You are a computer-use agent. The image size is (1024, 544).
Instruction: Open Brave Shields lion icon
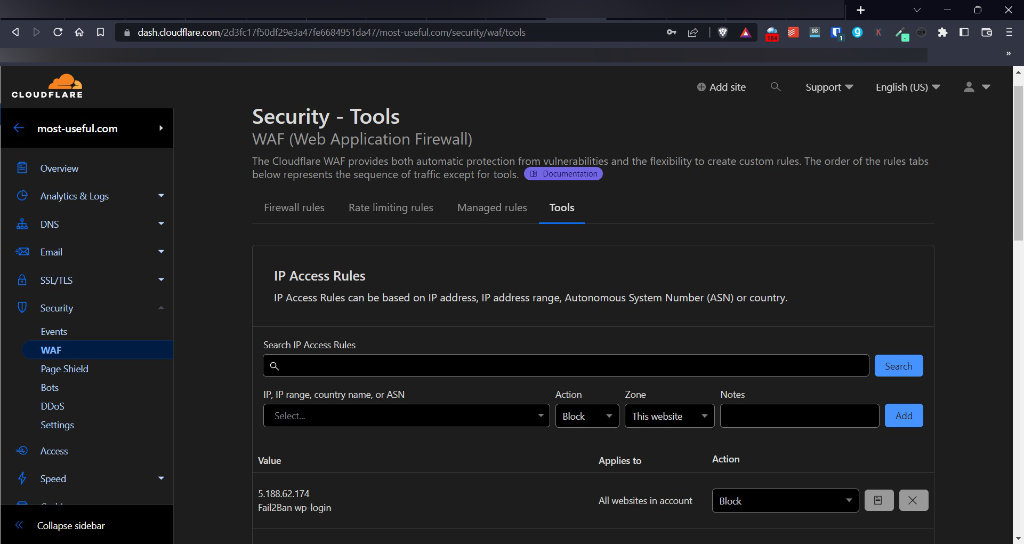pos(723,32)
